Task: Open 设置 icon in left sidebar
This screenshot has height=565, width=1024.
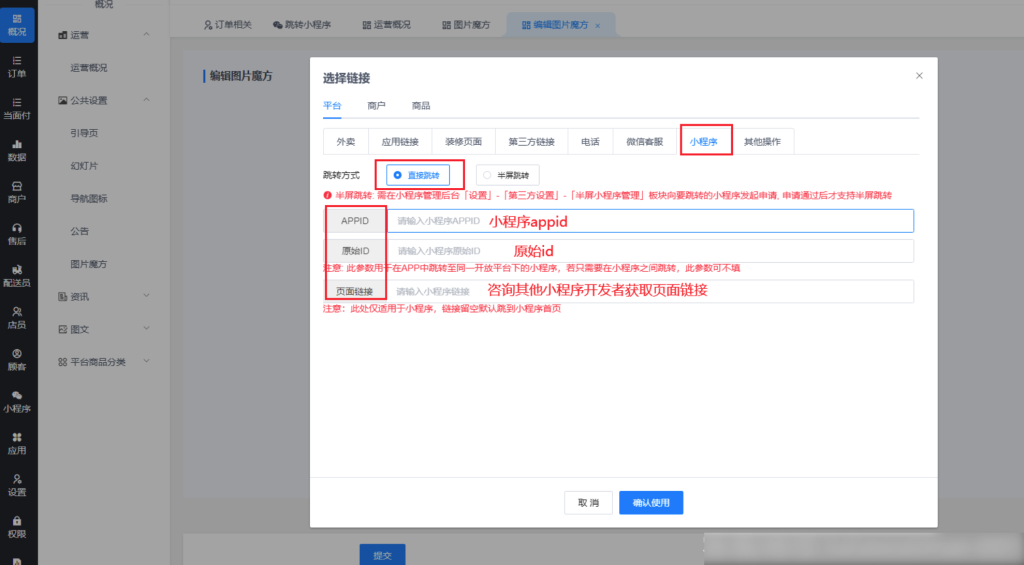Action: pyautogui.click(x=17, y=484)
